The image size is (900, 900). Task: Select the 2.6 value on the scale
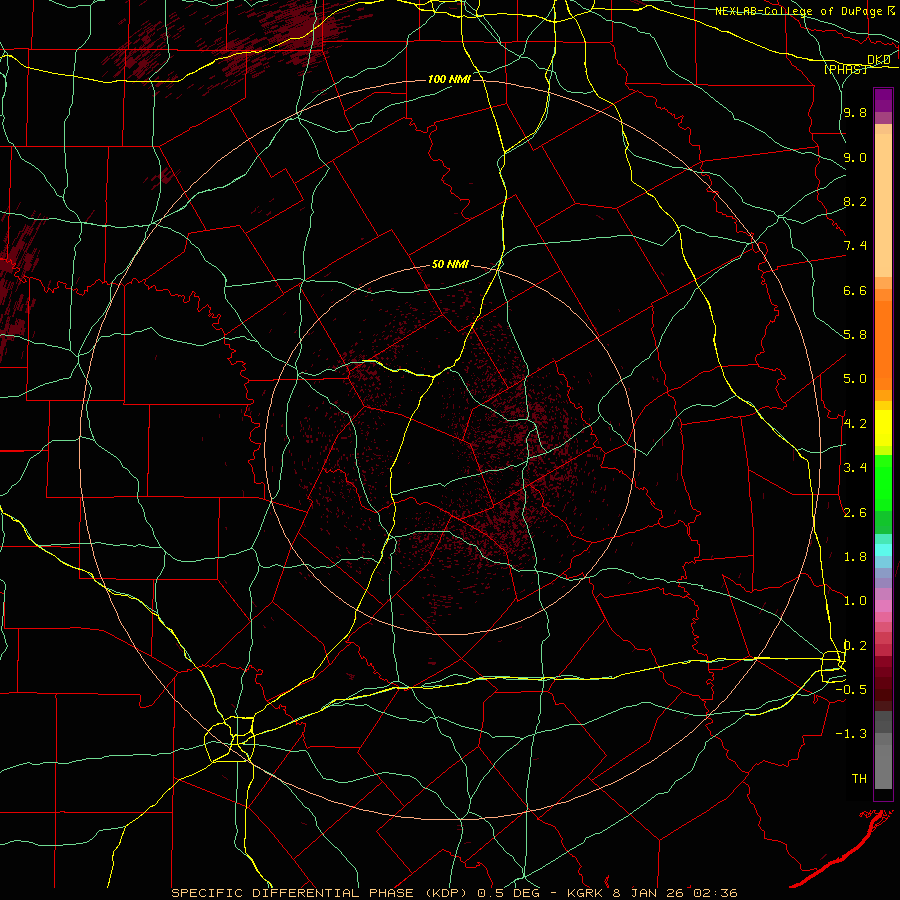(x=855, y=513)
